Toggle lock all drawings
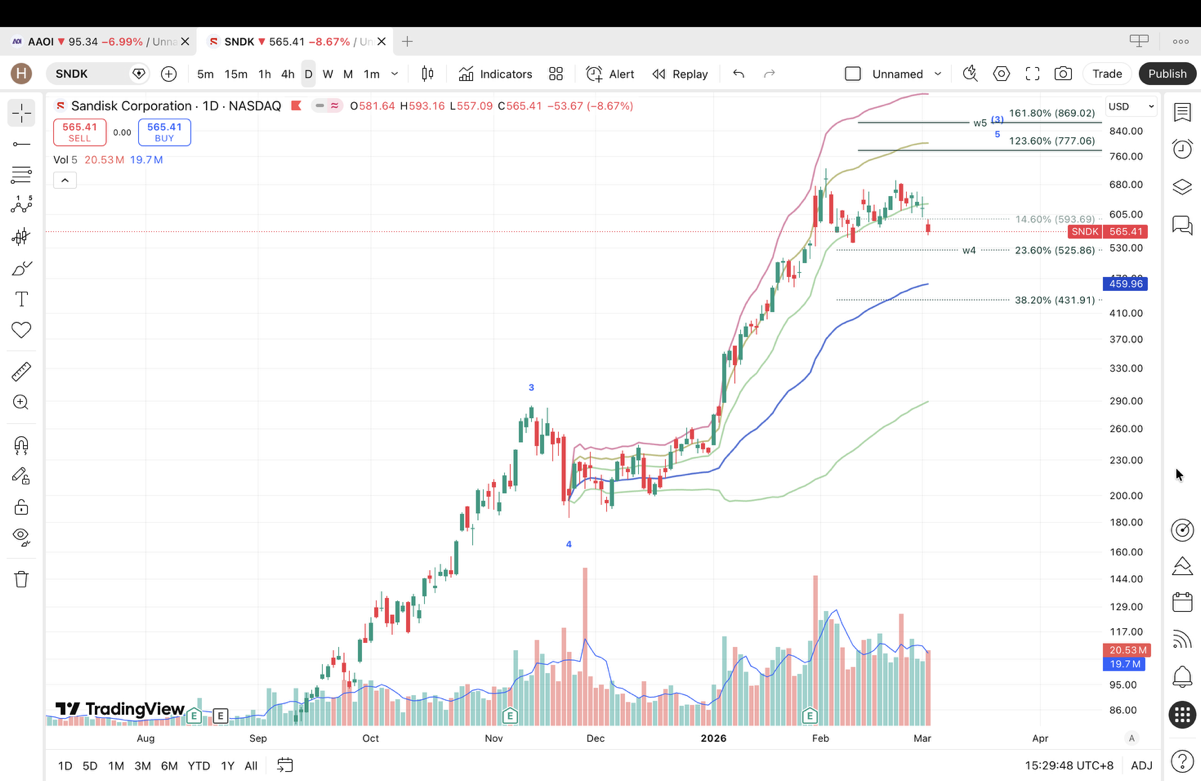The width and height of the screenshot is (1201, 781). click(21, 507)
